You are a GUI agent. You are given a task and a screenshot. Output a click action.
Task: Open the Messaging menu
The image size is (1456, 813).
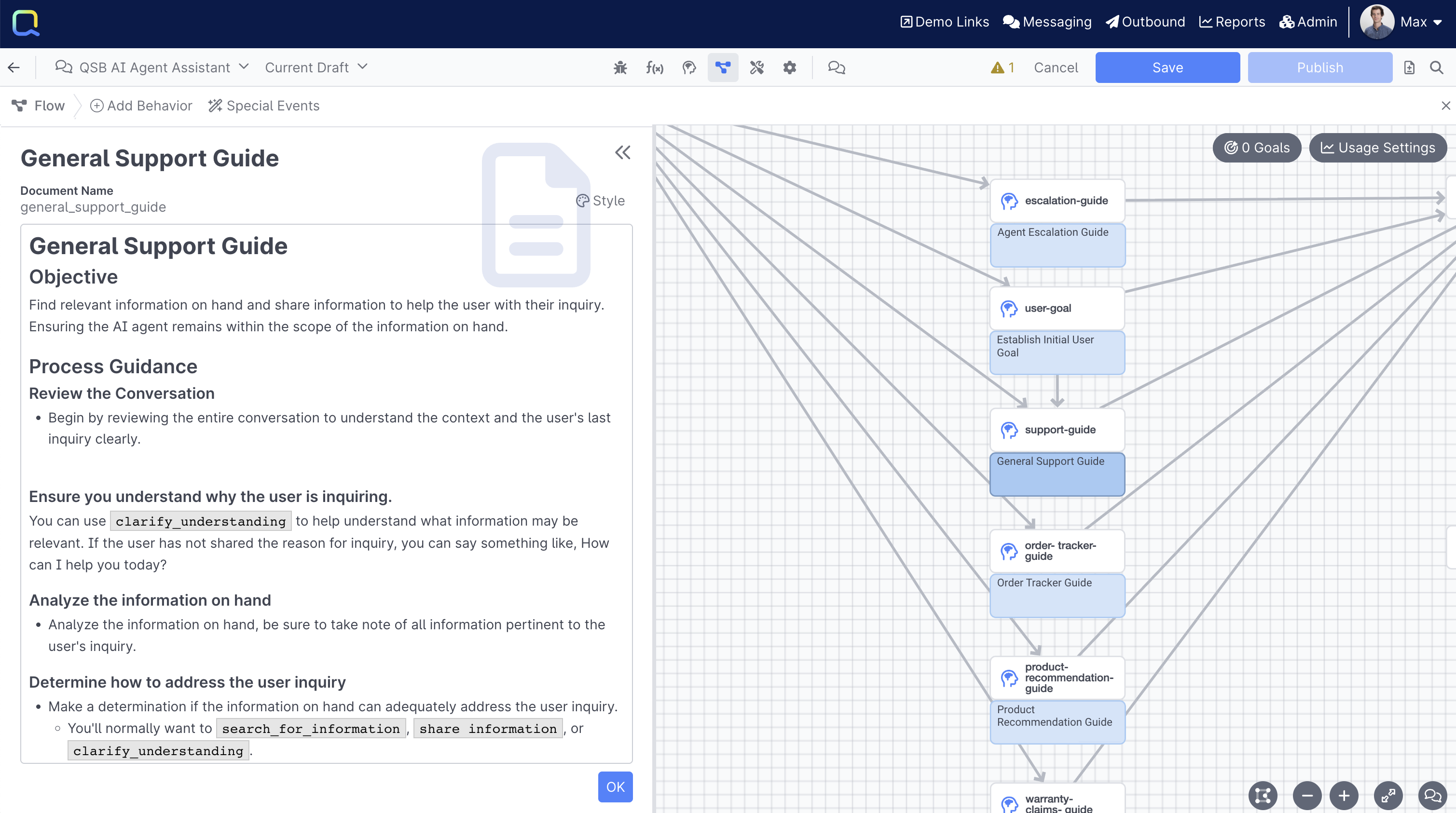point(1047,22)
